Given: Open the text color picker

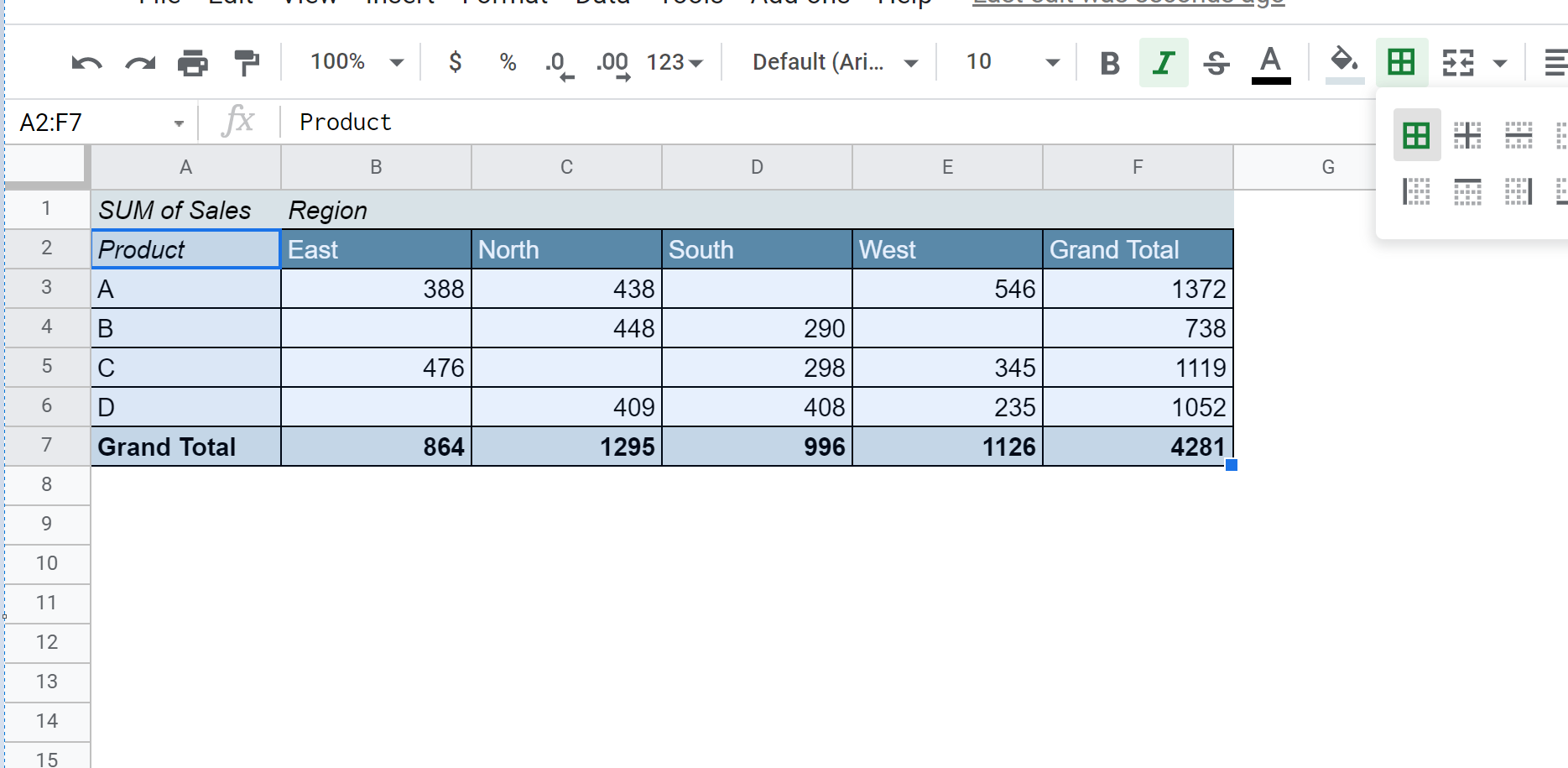Looking at the screenshot, I should (1270, 64).
